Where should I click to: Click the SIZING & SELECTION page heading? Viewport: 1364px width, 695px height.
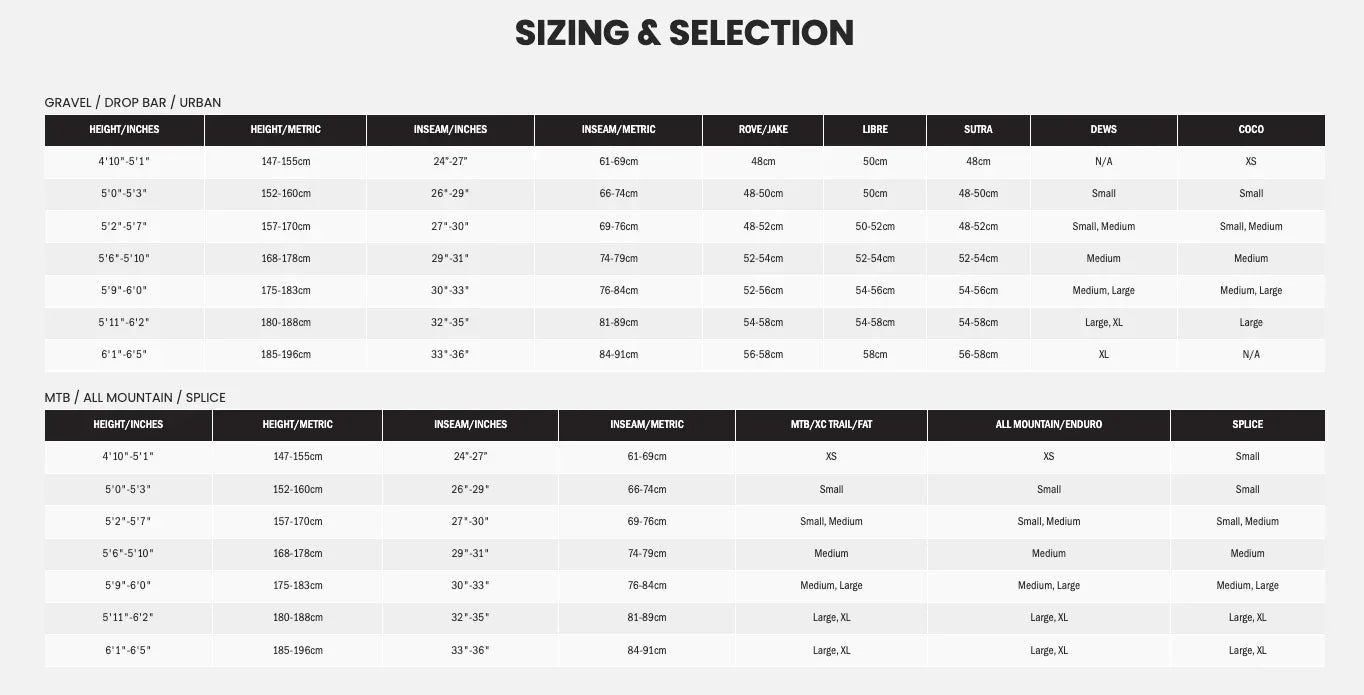pyautogui.click(x=684, y=33)
